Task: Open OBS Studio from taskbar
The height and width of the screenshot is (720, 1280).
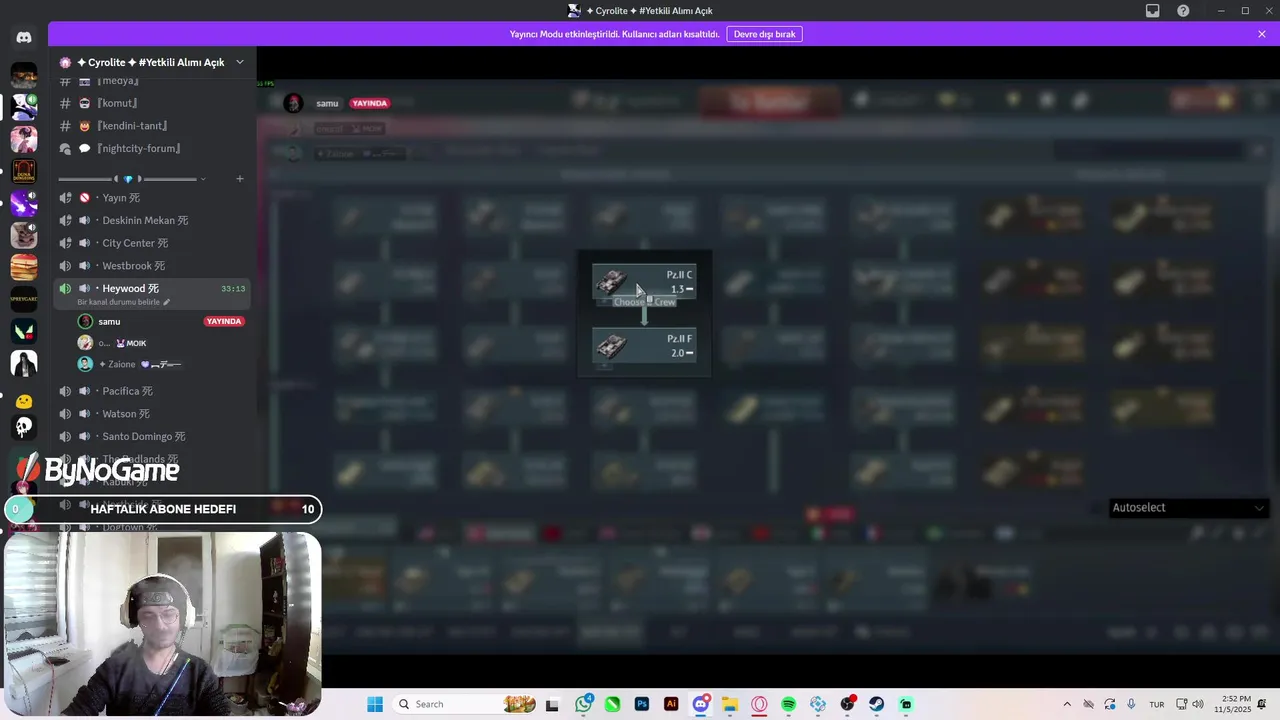Action: point(847,704)
